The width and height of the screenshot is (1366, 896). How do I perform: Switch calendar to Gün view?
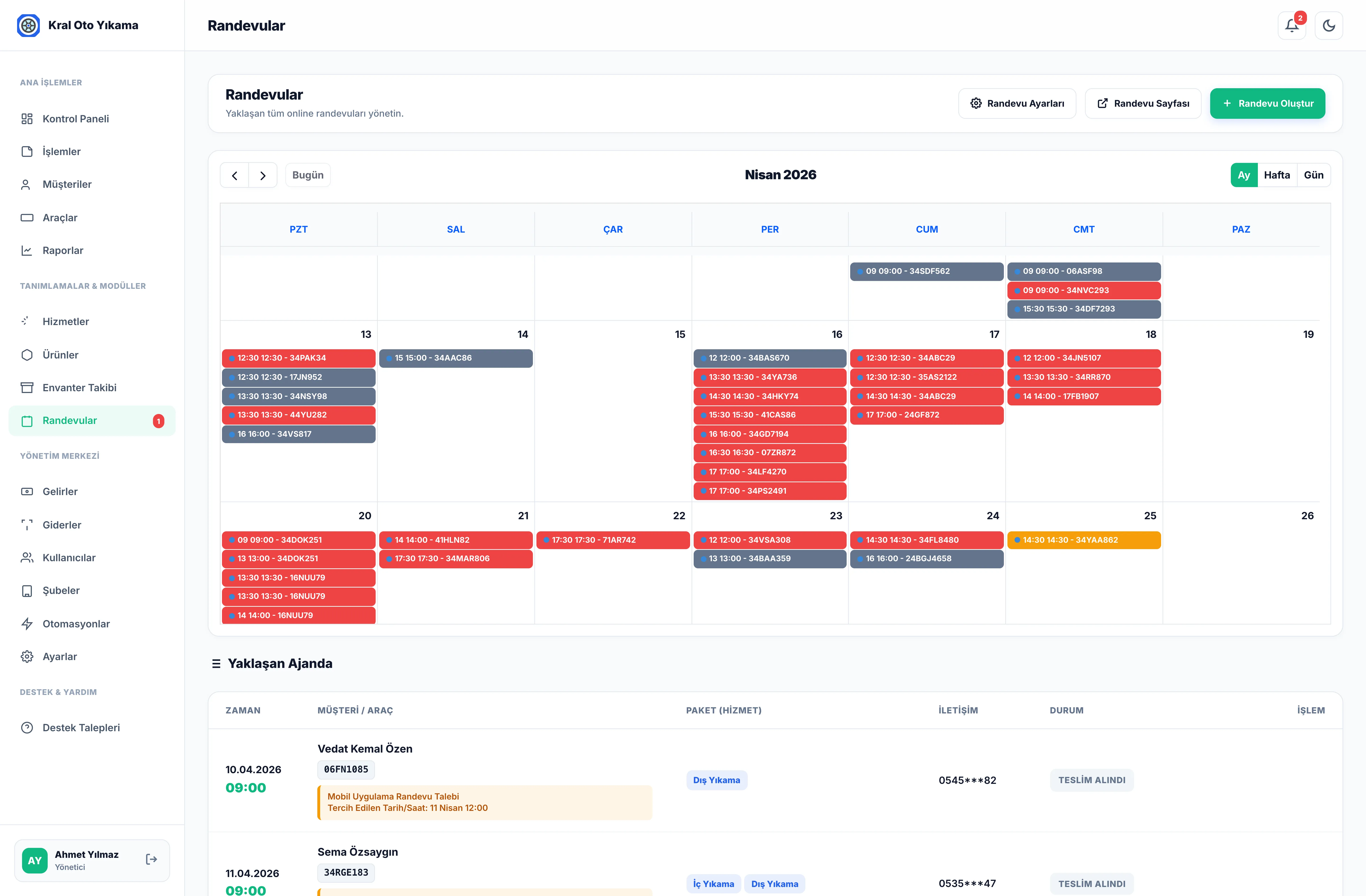[1314, 175]
